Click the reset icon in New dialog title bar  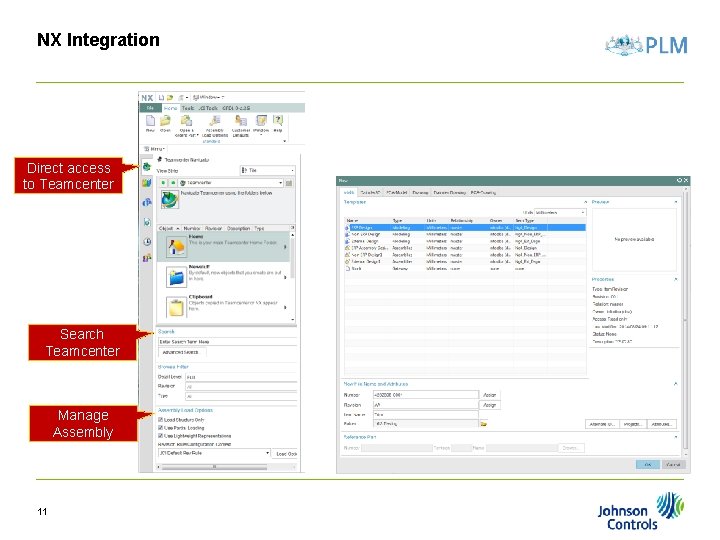679,180
